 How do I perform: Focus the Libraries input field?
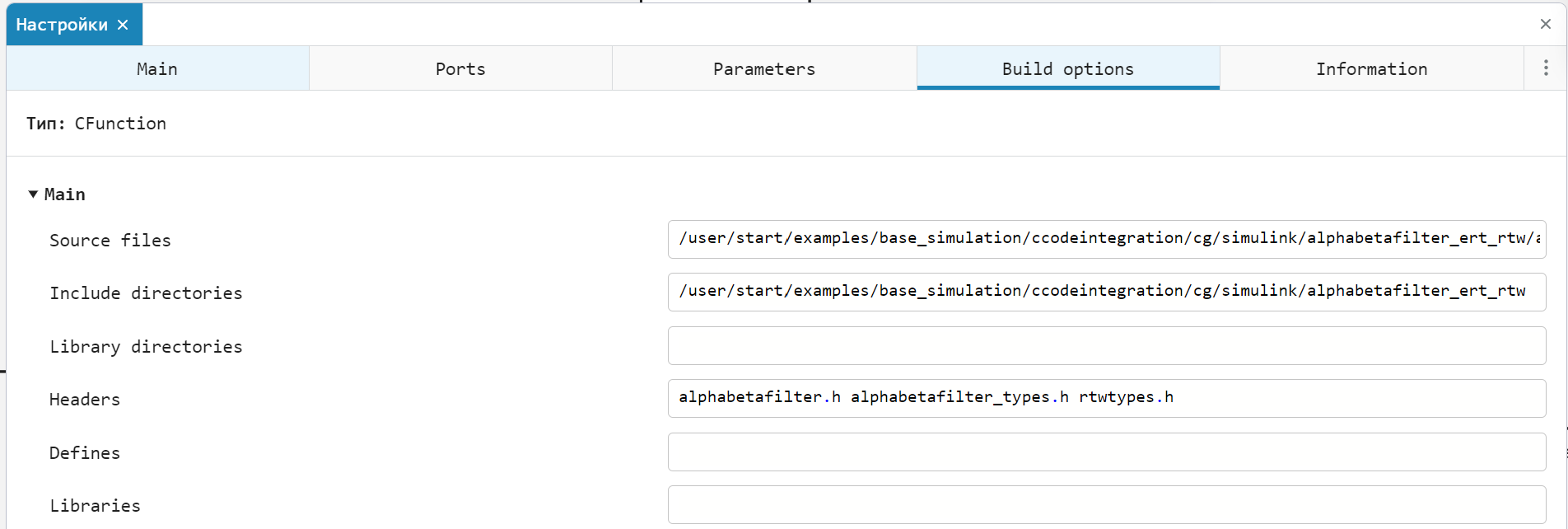pyautogui.click(x=1106, y=504)
